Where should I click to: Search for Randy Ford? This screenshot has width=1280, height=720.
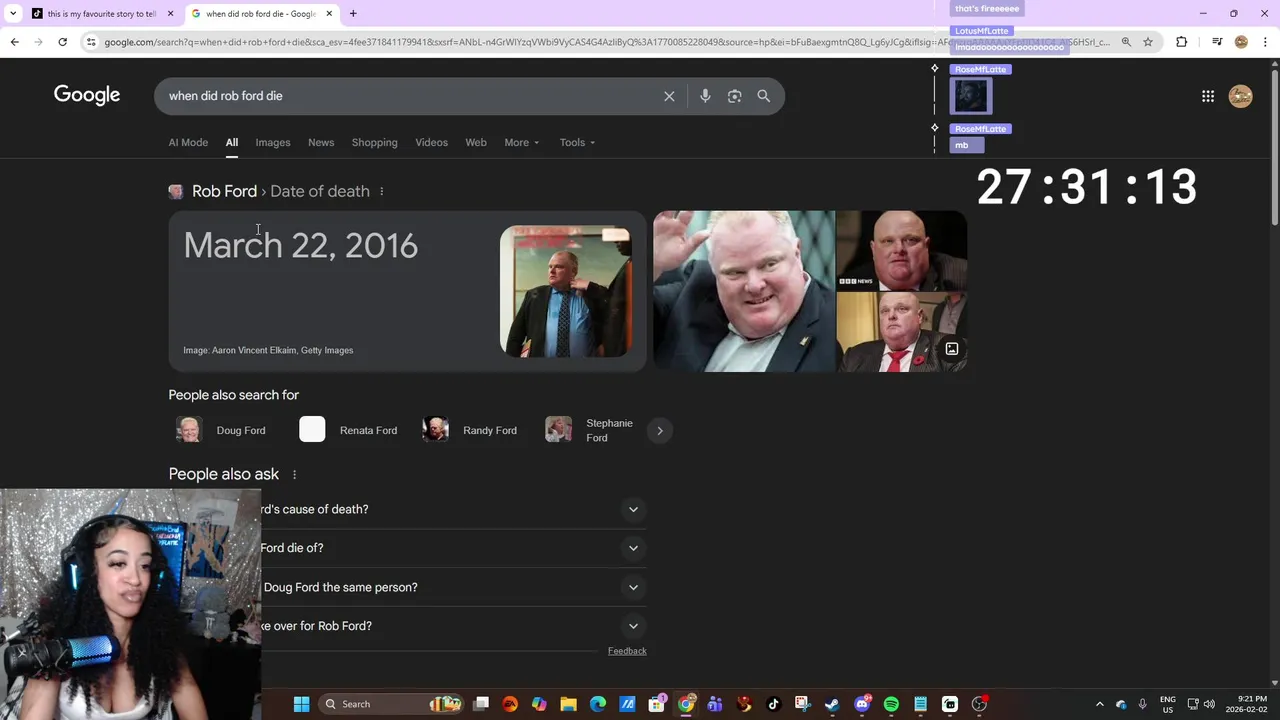[470, 430]
